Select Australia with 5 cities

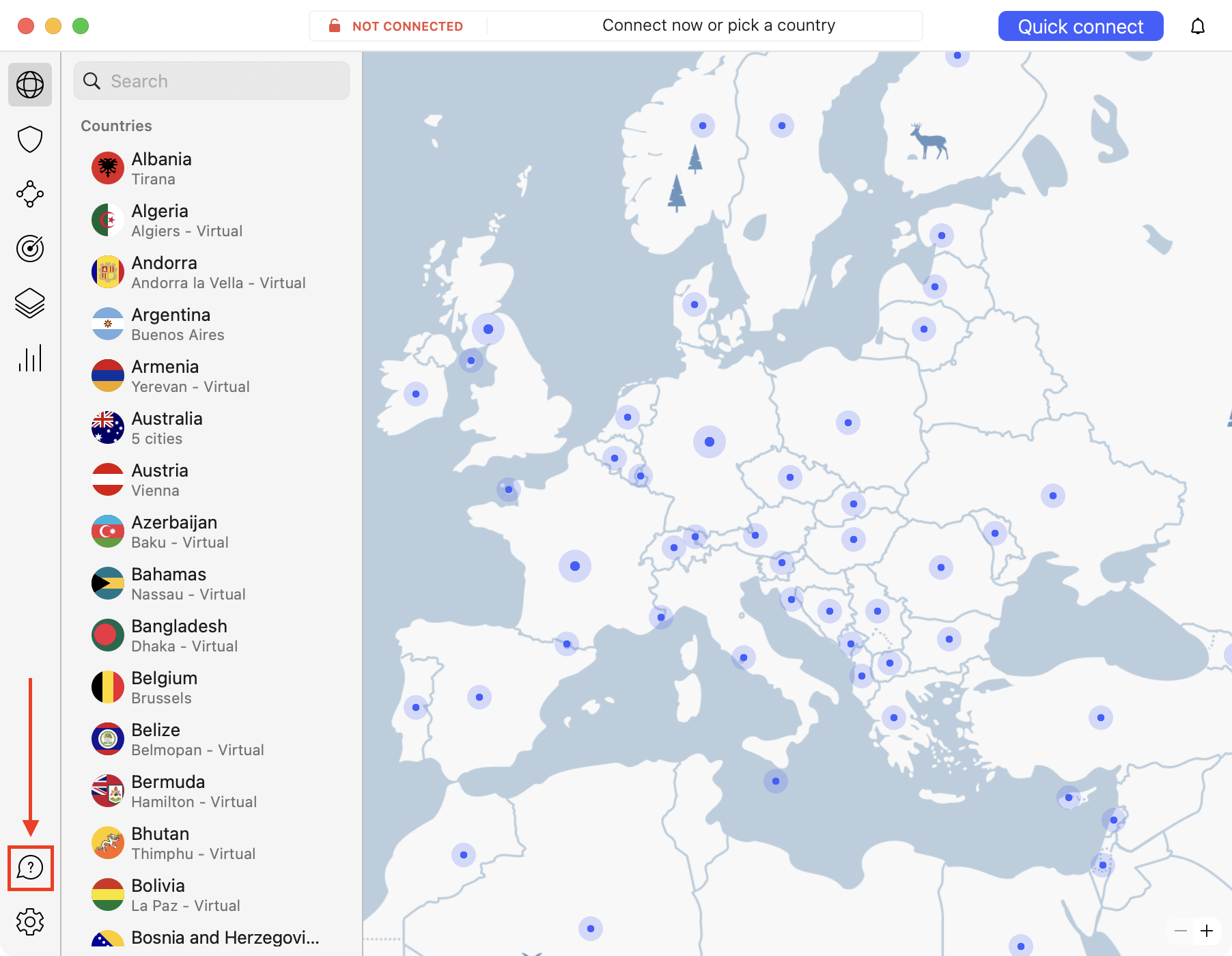pyautogui.click(x=167, y=428)
